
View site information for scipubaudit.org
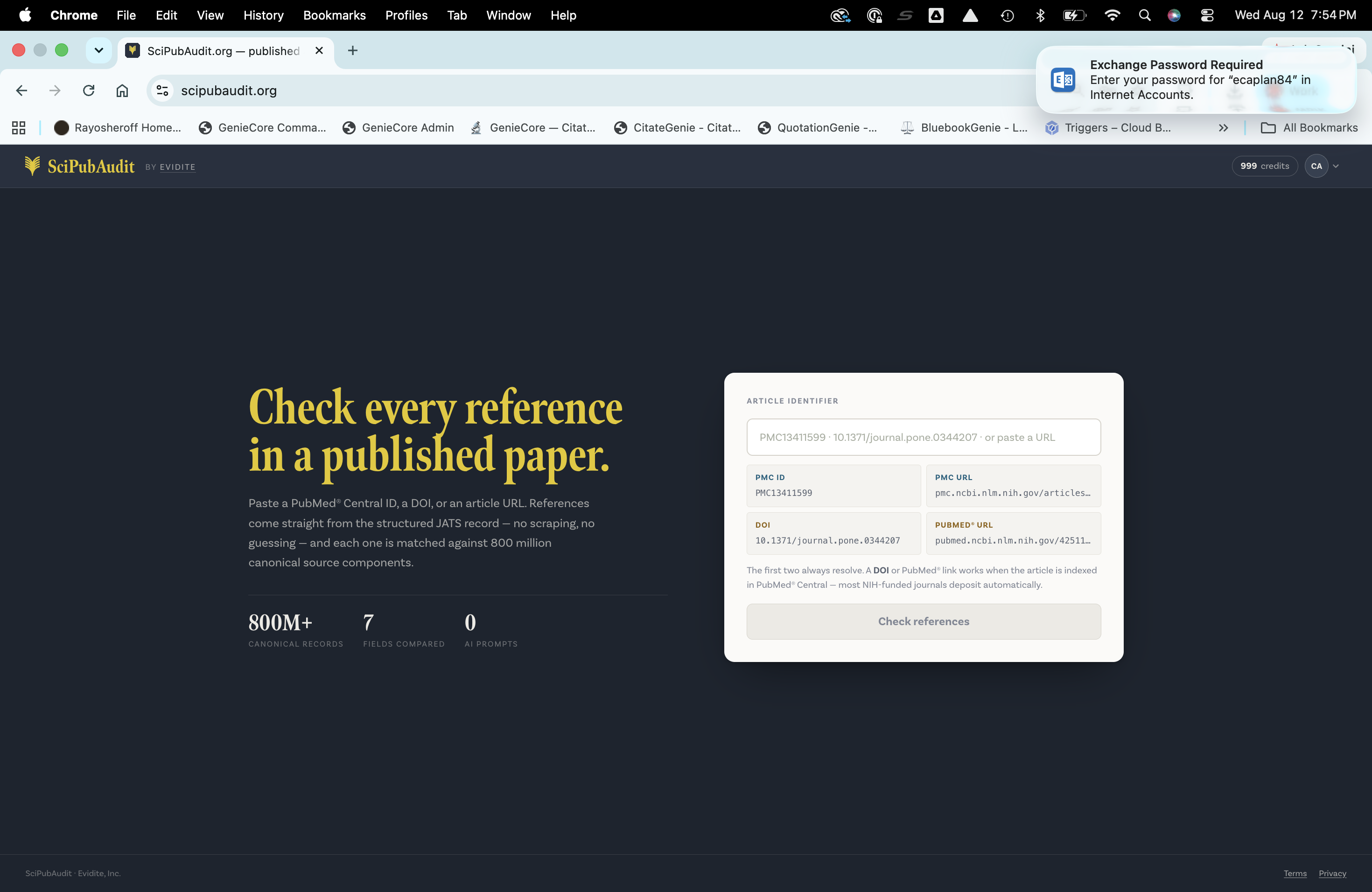click(162, 91)
